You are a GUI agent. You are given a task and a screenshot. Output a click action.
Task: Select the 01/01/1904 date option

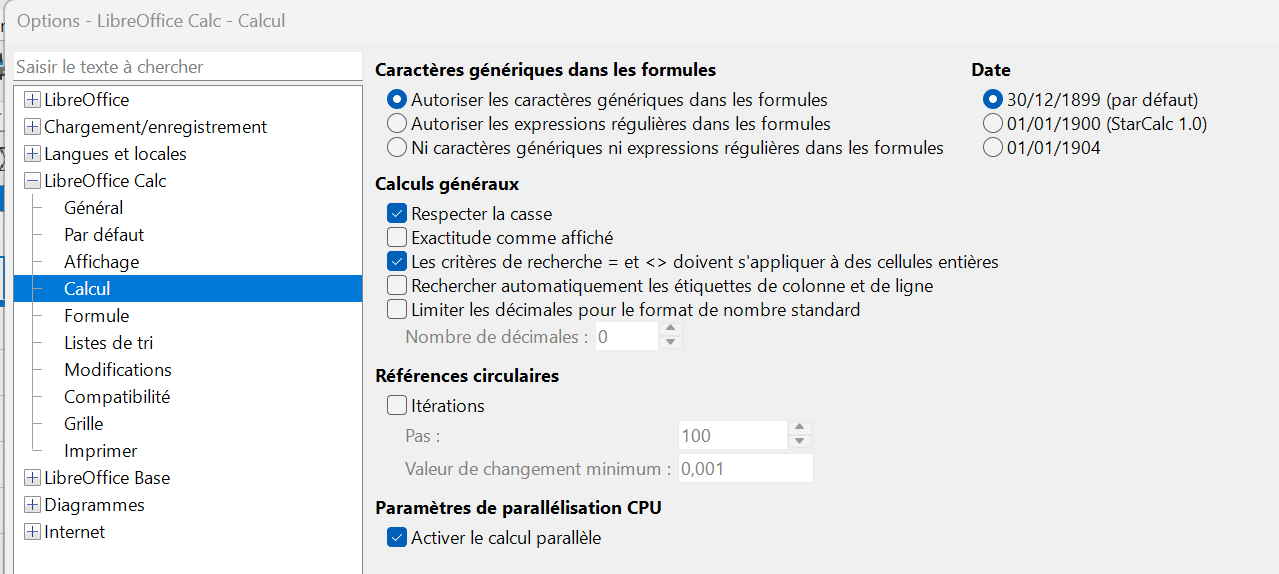(993, 148)
